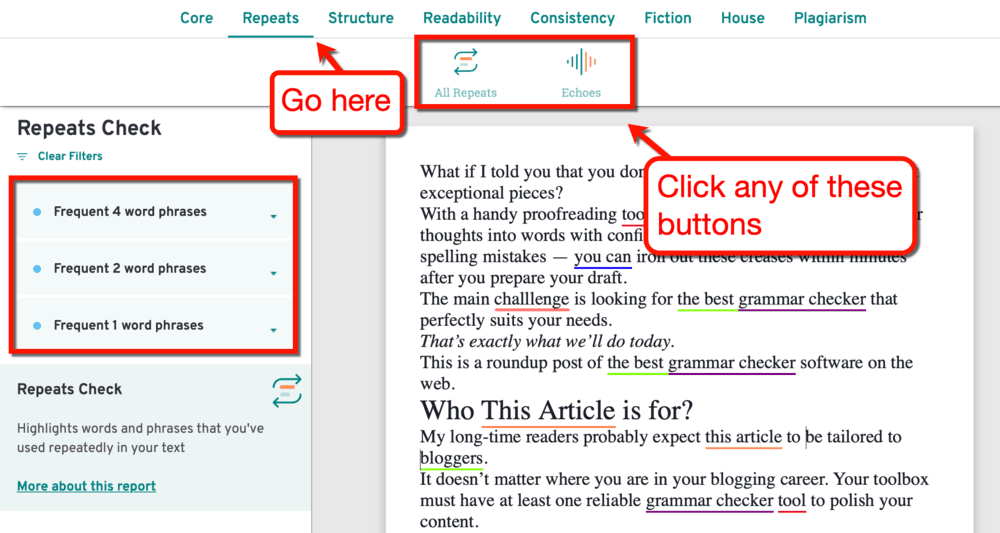Screen dimensions: 1000x533
Task: Open the All Repeats report icon
Action: [466, 62]
